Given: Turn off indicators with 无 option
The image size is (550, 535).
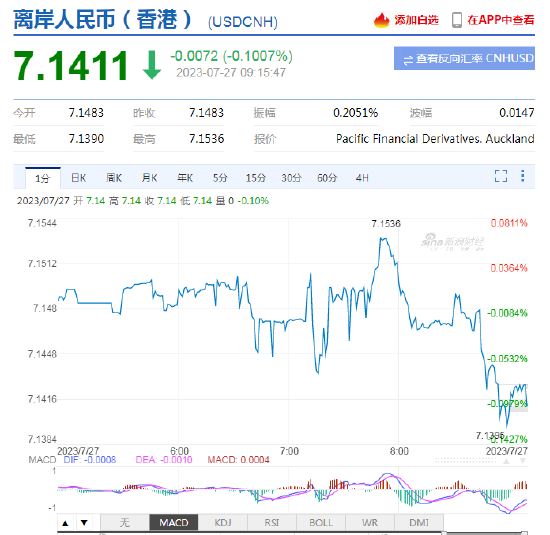Looking at the screenshot, I should pyautogui.click(x=125, y=523).
